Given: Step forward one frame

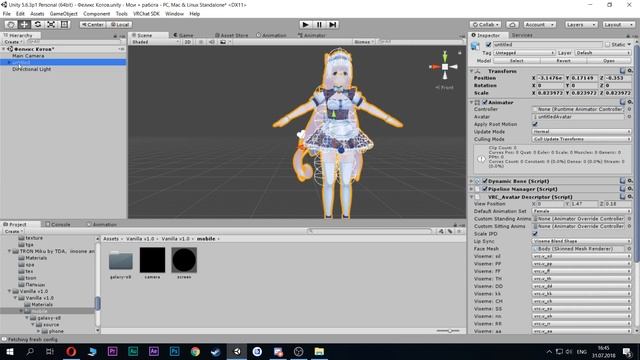Looking at the screenshot, I should tap(333, 24).
